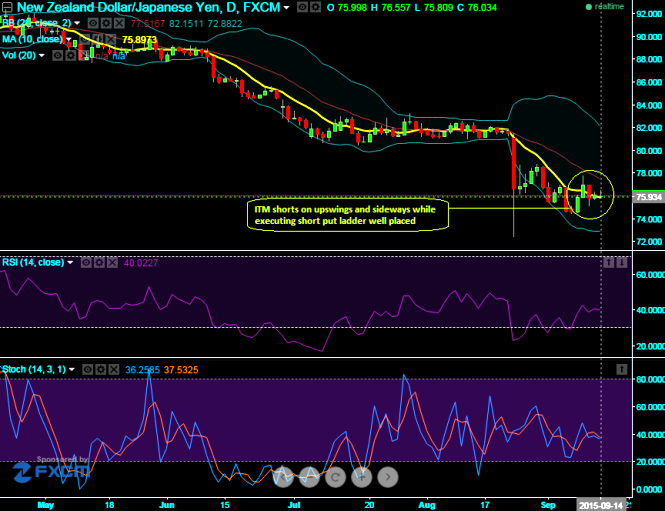Move RSI pane down arrow
This screenshot has height=511, width=665.
pos(621,263)
